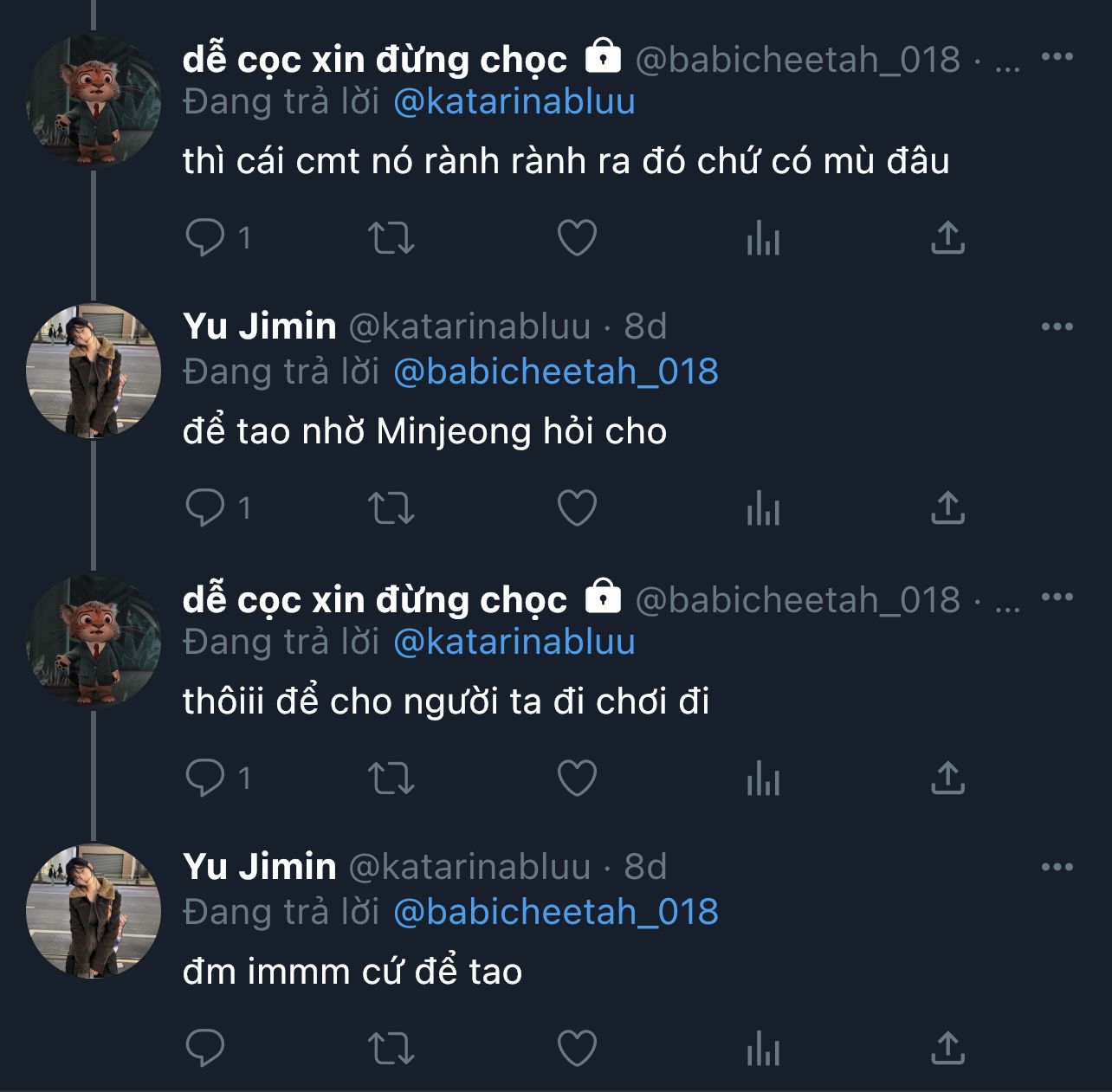View analytics for 'thì cái cmt' tweet
The image size is (1112, 1092).
click(763, 237)
